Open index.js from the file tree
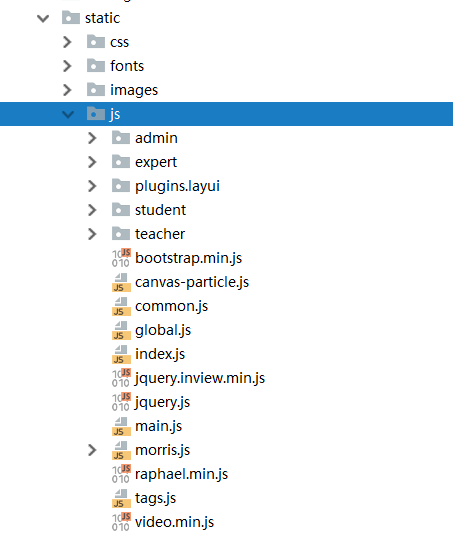Screen dimensions: 453x535 [x=160, y=354]
